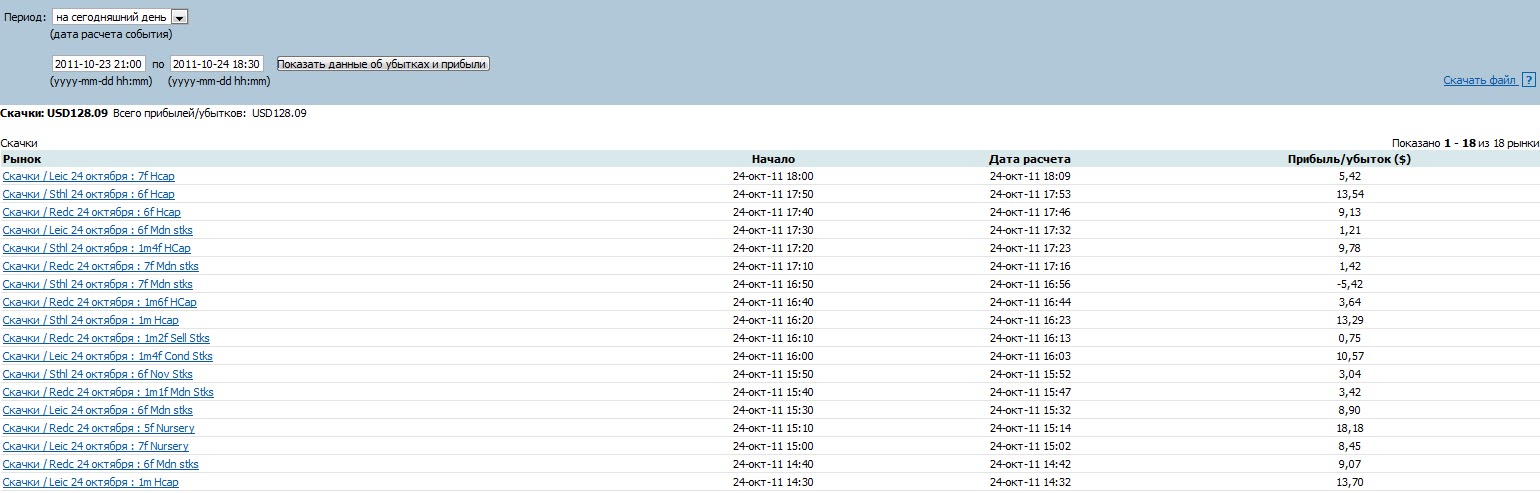The height and width of the screenshot is (493, 1540).
Task: Open Leic 24 октября 1m4f Cond Stks
Action: [108, 356]
